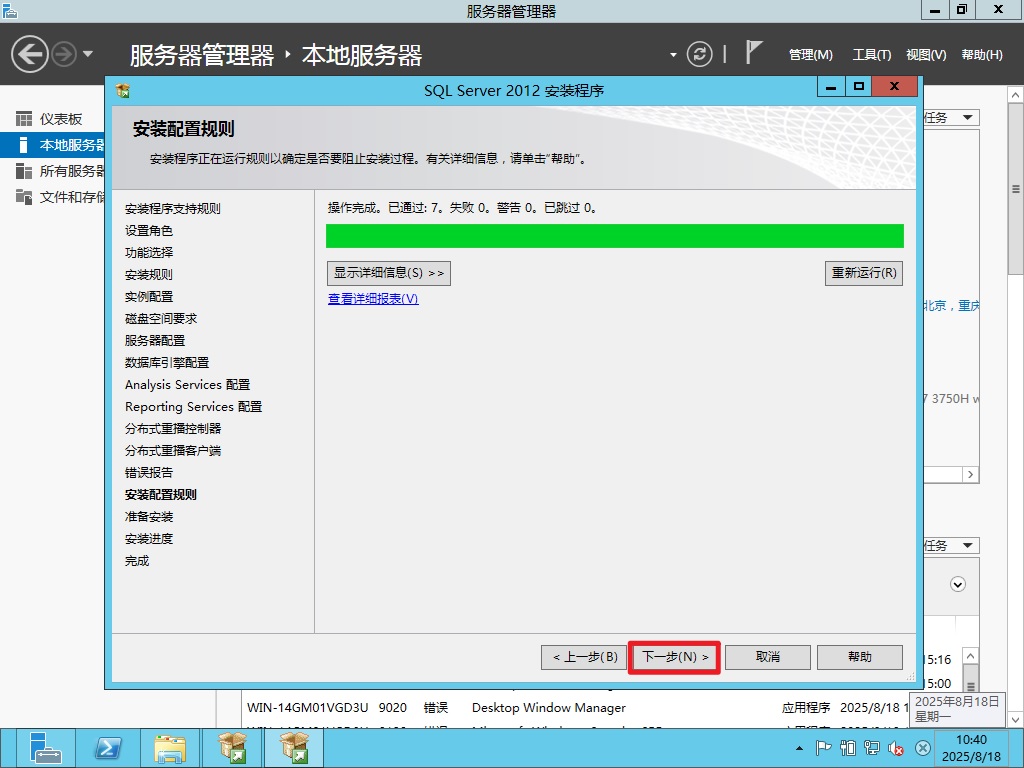Switch to second SQL setup taskbar icon

point(294,748)
